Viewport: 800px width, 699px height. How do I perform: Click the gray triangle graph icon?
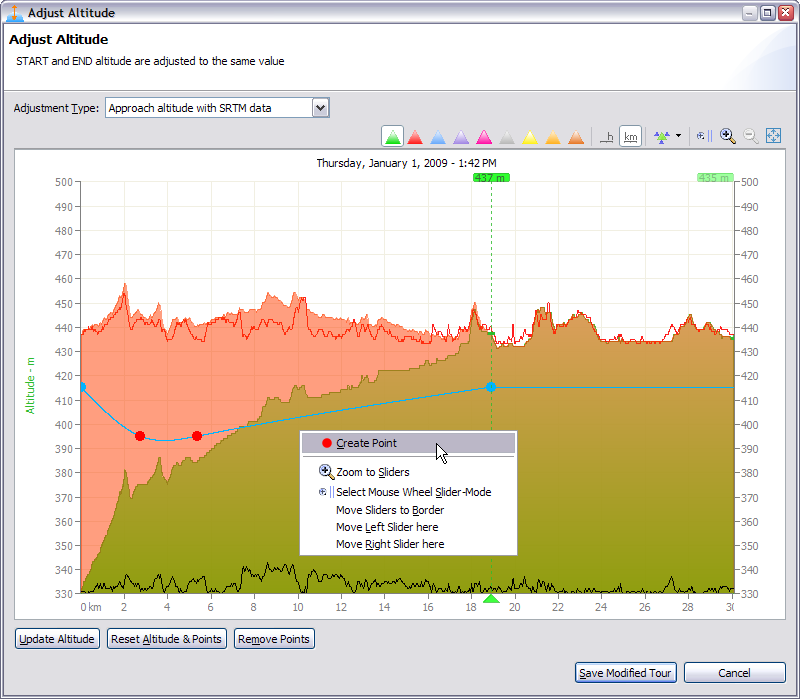point(507,137)
